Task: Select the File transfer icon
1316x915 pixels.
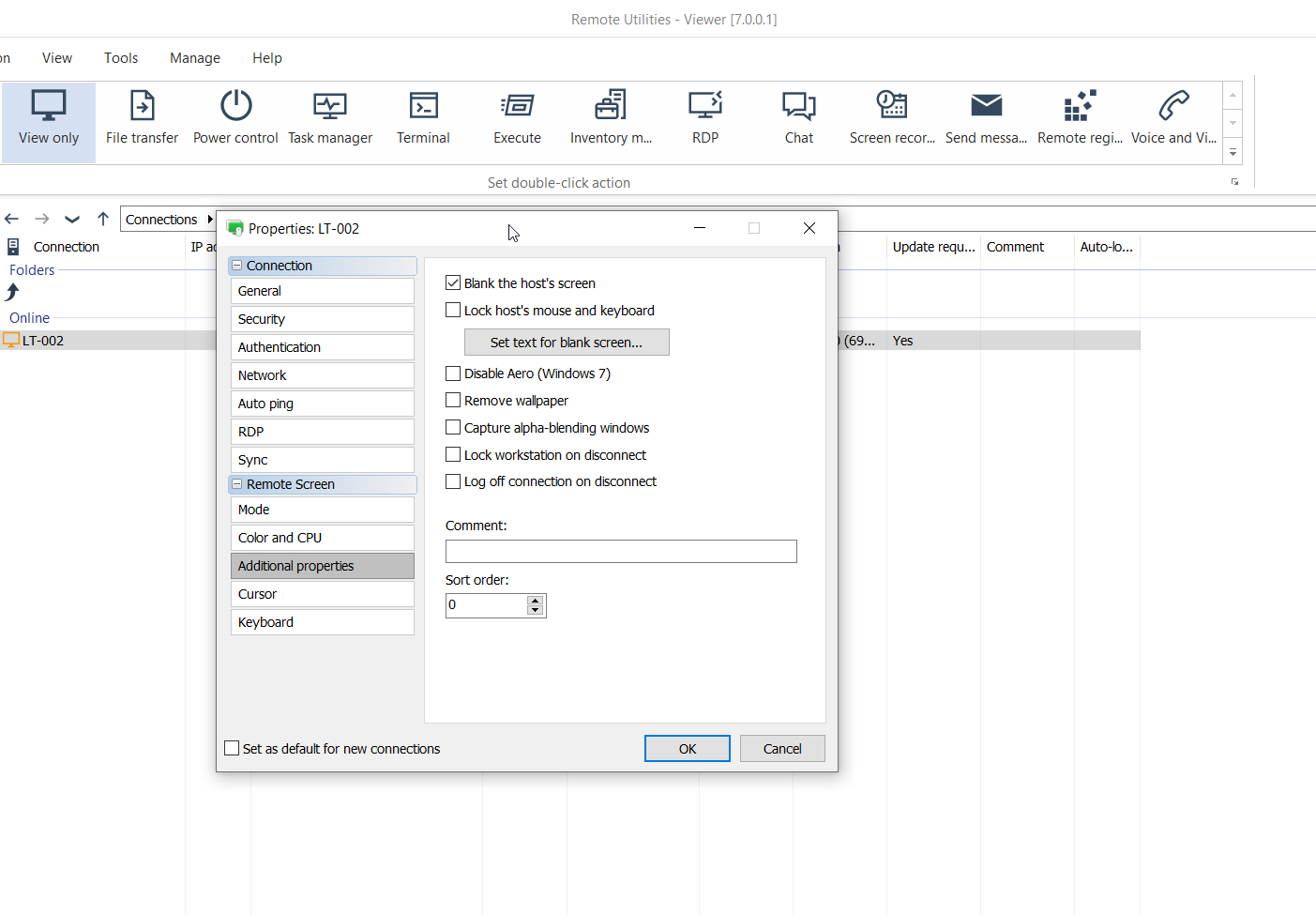Action: point(142,117)
